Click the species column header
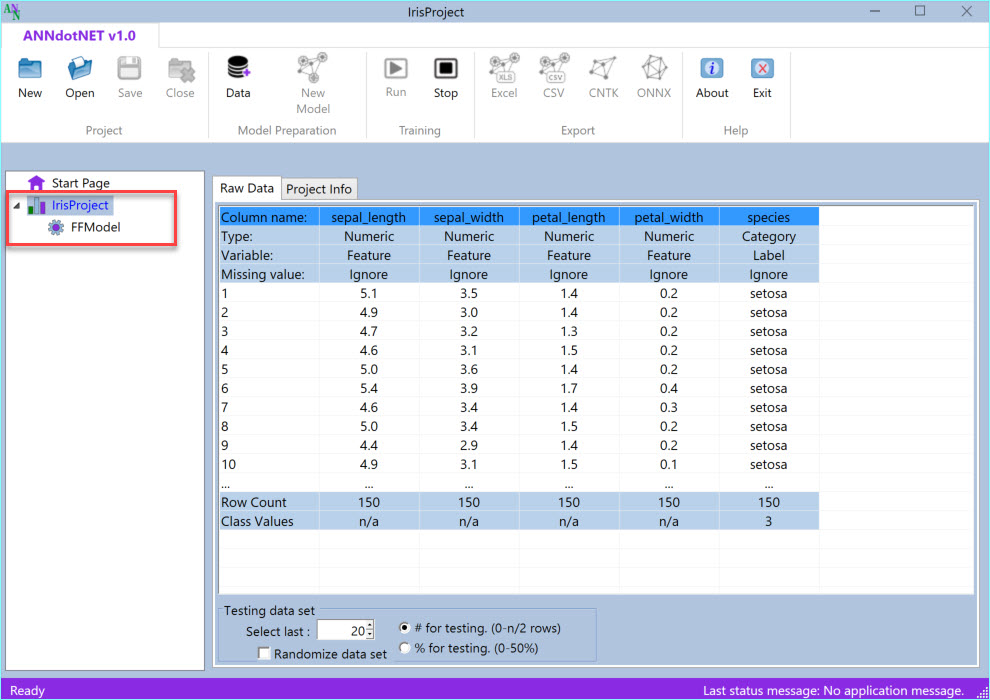Viewport: 990px width, 700px height. [x=768, y=217]
